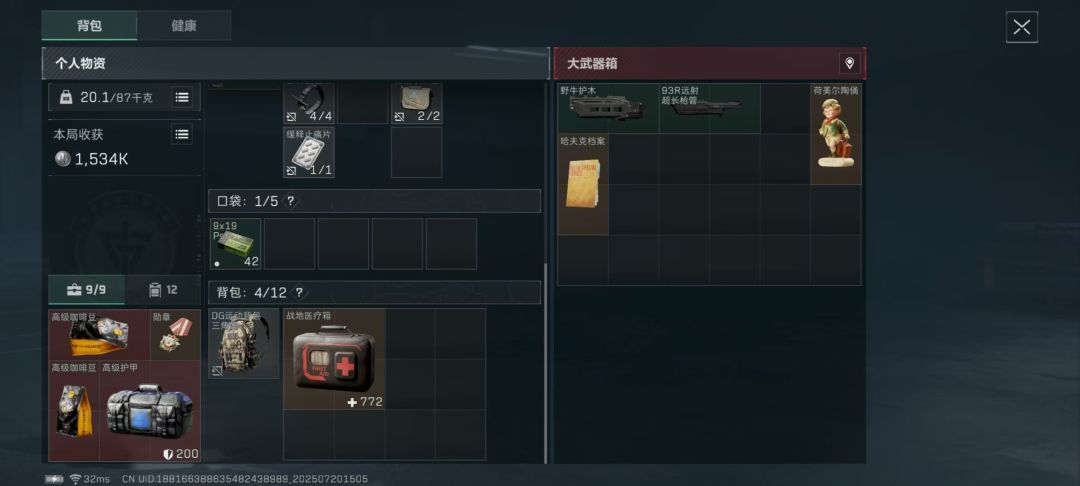Click the location pin icon on 大武器箱
The image size is (1080, 486).
click(x=849, y=63)
